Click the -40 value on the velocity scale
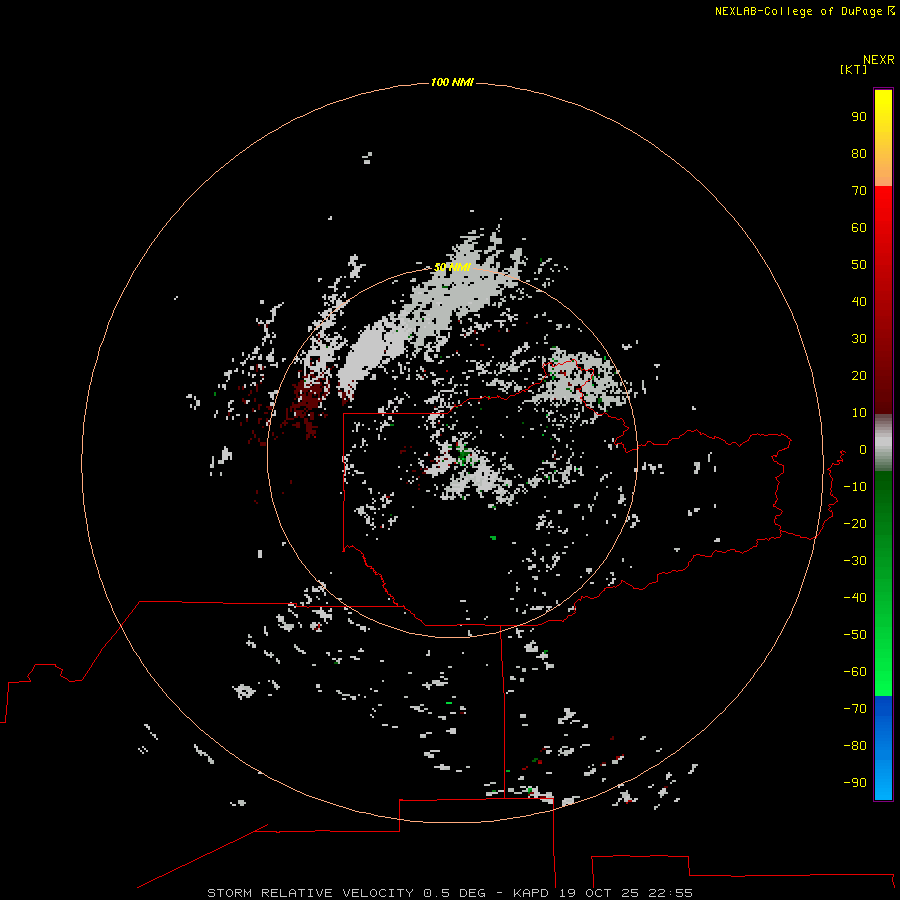 point(855,598)
